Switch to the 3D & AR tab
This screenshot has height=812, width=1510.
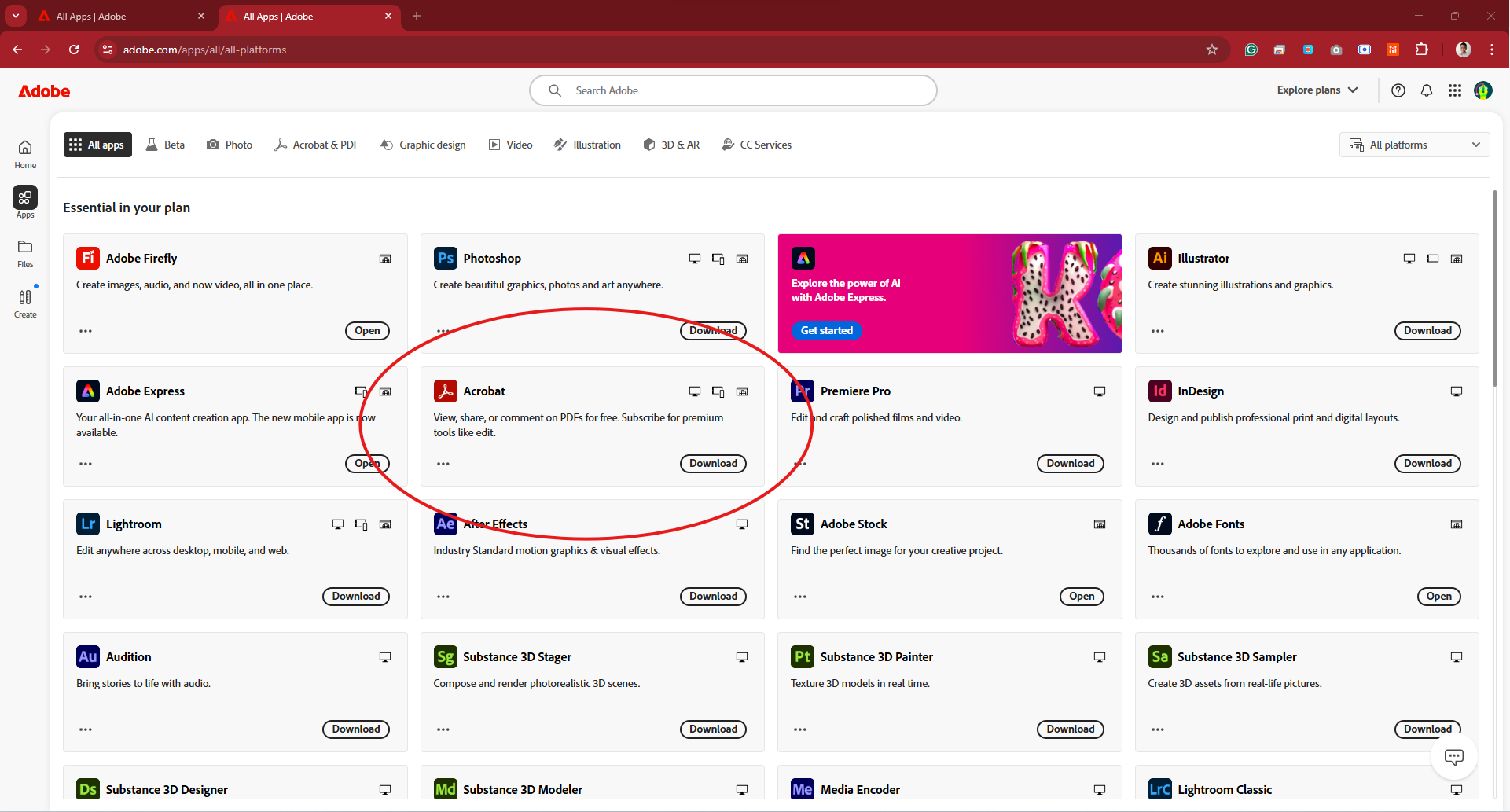pos(671,145)
